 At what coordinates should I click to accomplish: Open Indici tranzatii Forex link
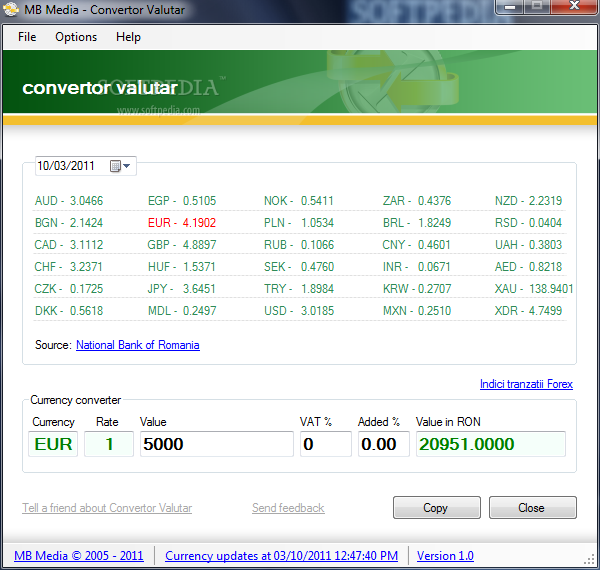527,384
